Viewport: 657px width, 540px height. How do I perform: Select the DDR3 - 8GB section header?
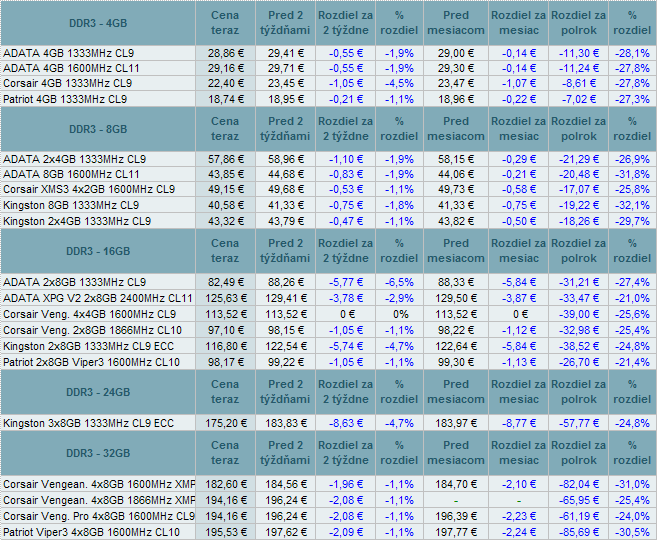[x=98, y=129]
